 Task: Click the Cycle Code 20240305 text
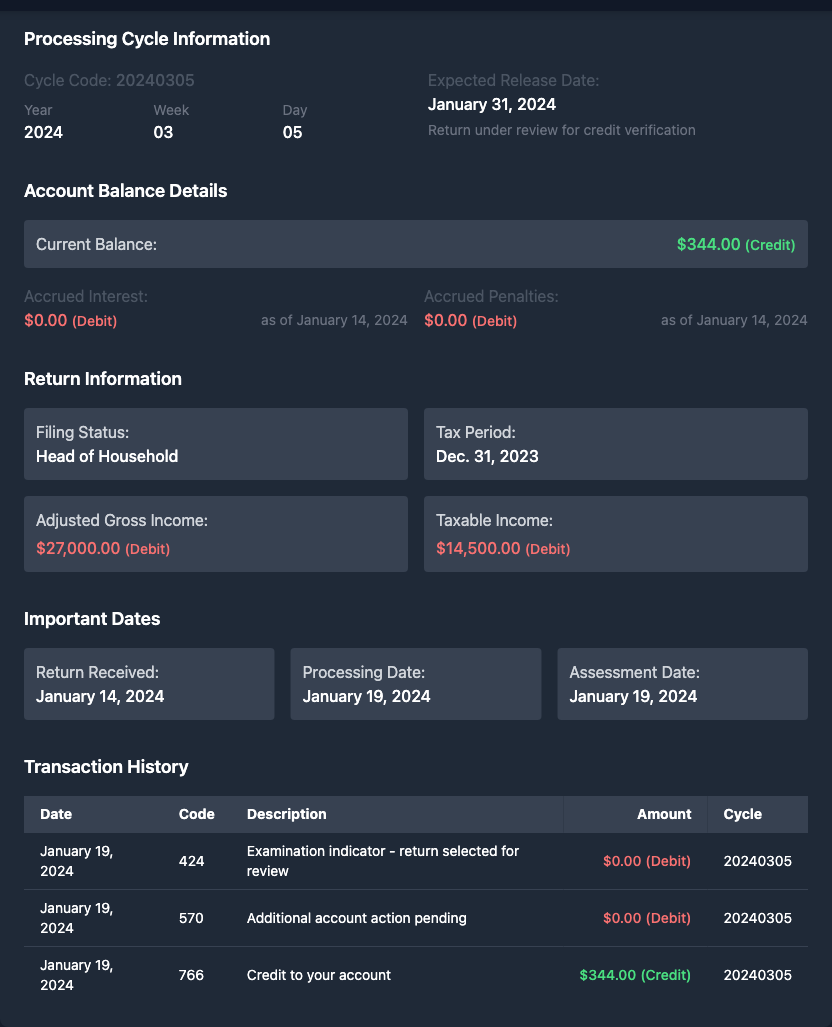click(109, 80)
